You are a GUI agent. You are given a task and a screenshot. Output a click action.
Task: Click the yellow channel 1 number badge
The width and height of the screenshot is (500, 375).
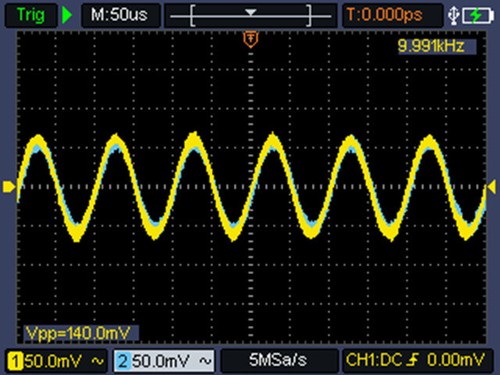pos(15,361)
